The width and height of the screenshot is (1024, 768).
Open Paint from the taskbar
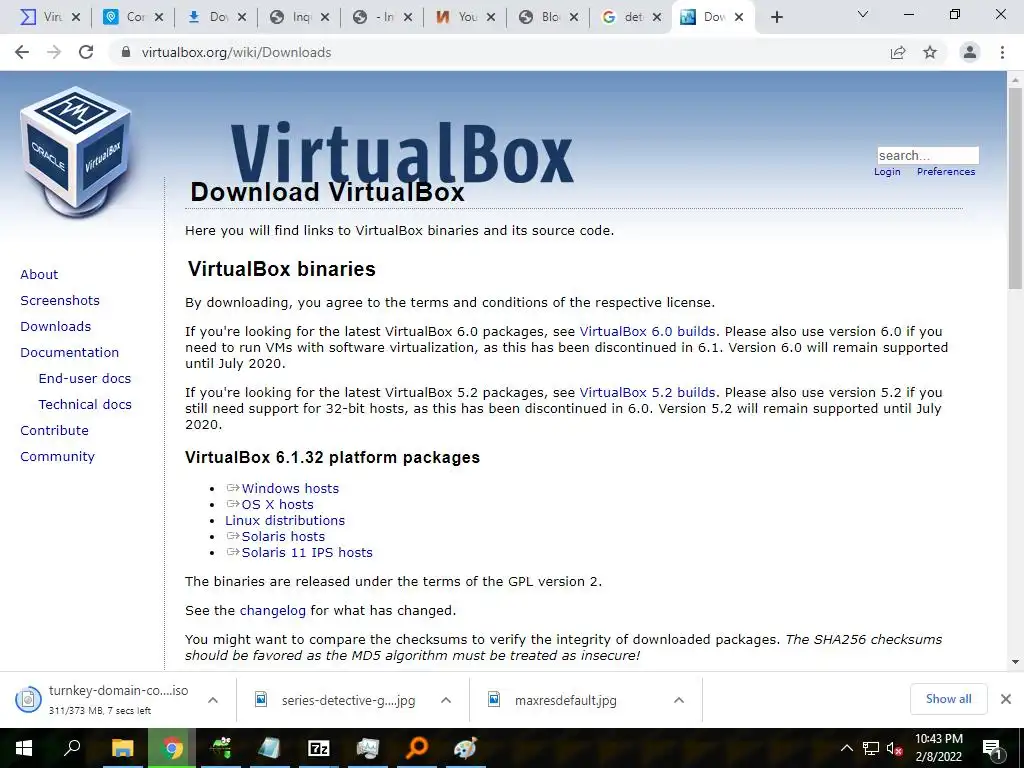point(465,748)
